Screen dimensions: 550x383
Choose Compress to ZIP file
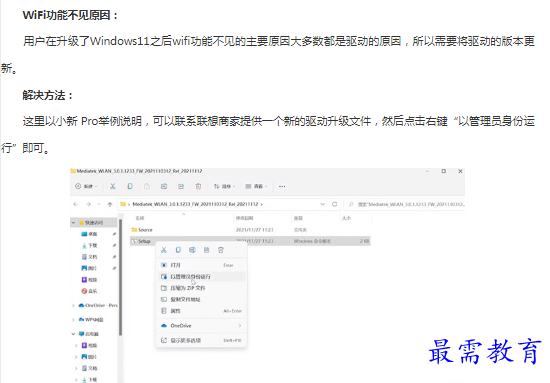[201, 288]
